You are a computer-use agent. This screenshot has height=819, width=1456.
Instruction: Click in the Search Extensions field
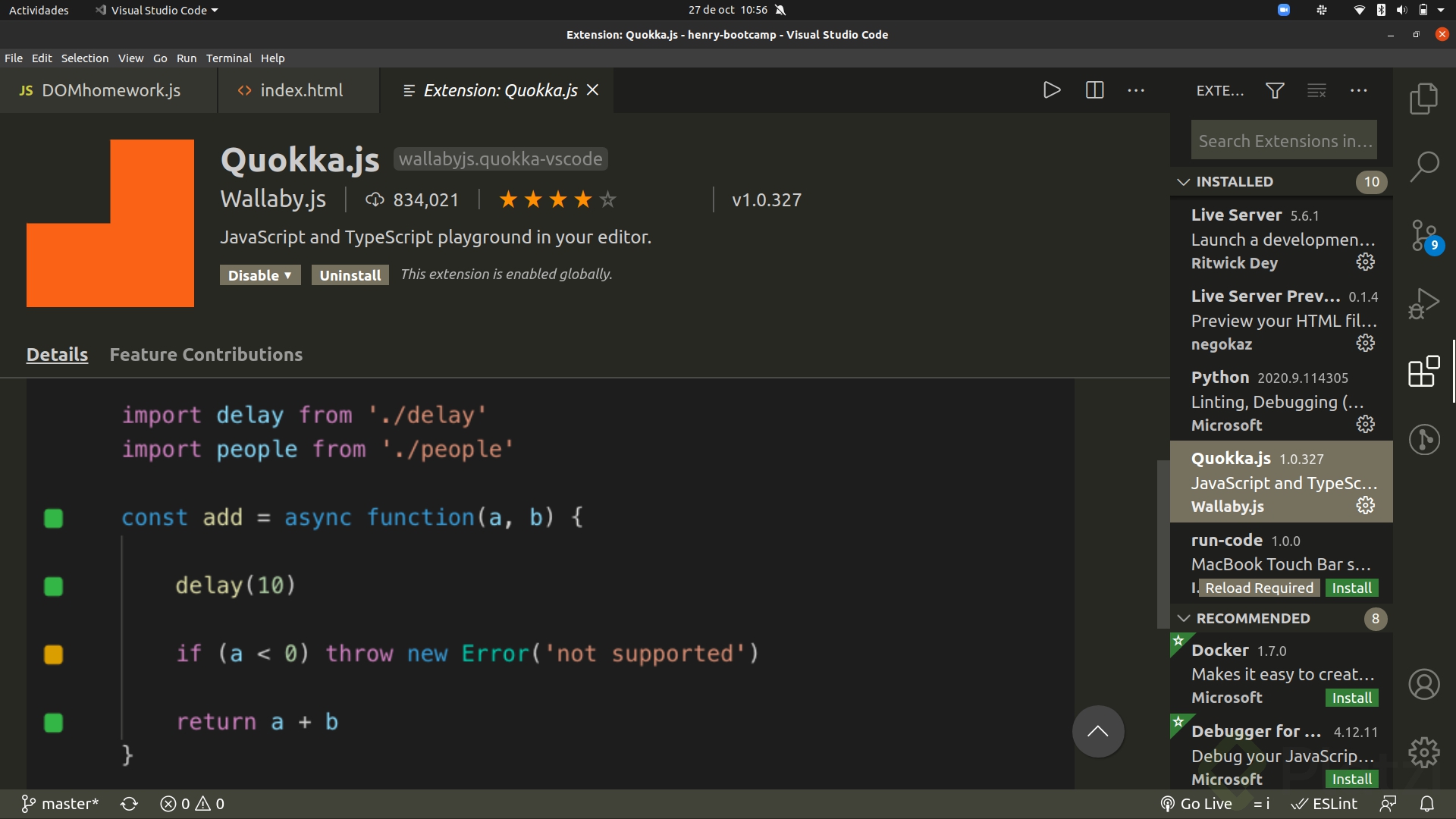tap(1284, 141)
